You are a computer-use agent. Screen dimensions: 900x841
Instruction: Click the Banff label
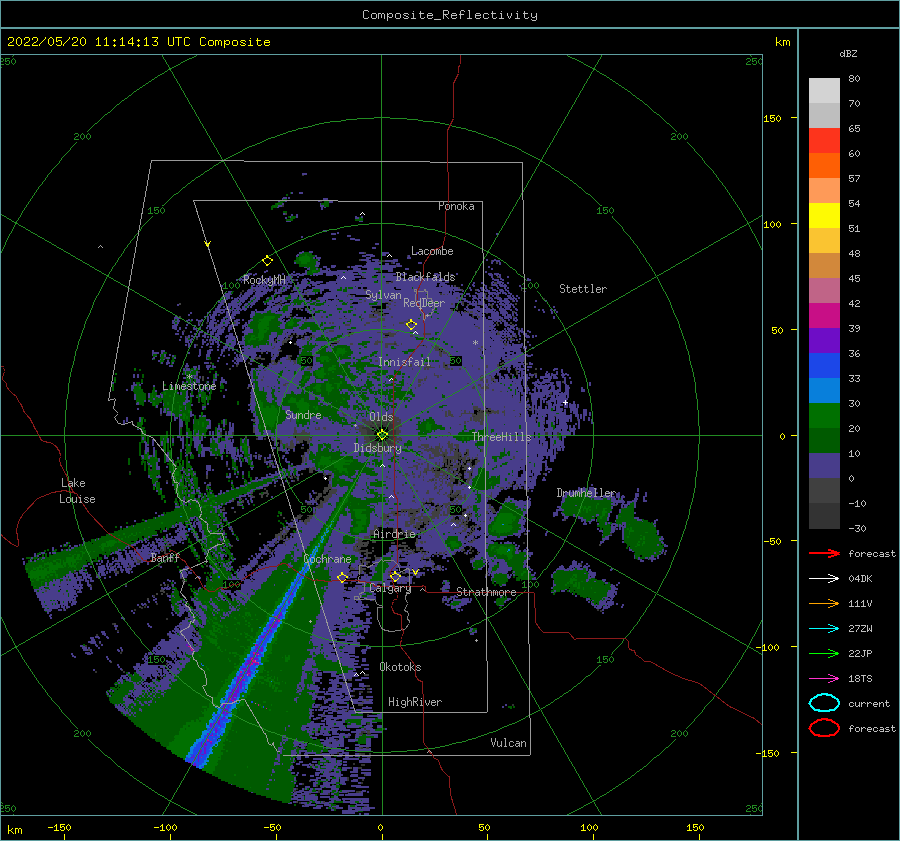165,557
